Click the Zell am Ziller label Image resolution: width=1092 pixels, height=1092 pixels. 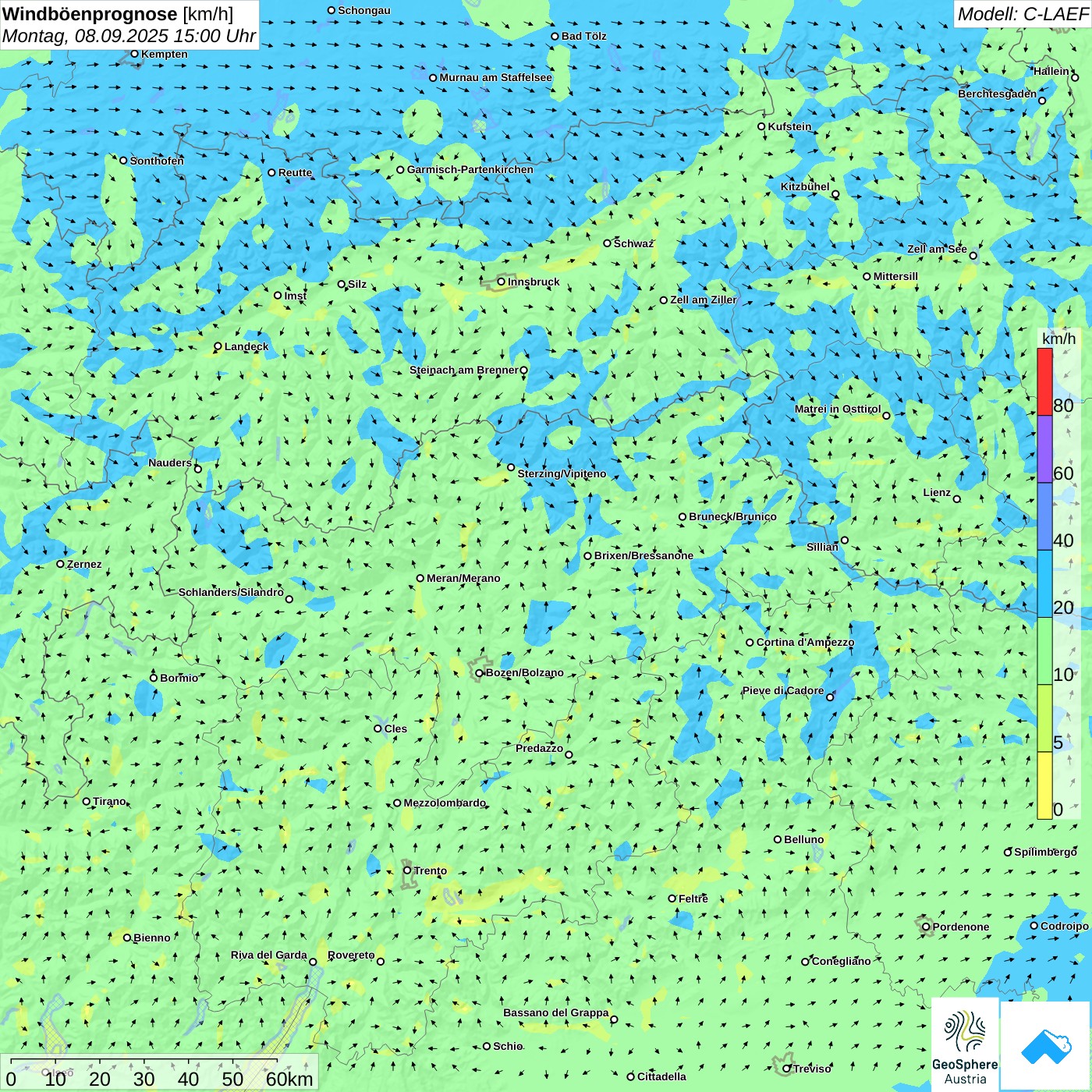[x=704, y=300]
